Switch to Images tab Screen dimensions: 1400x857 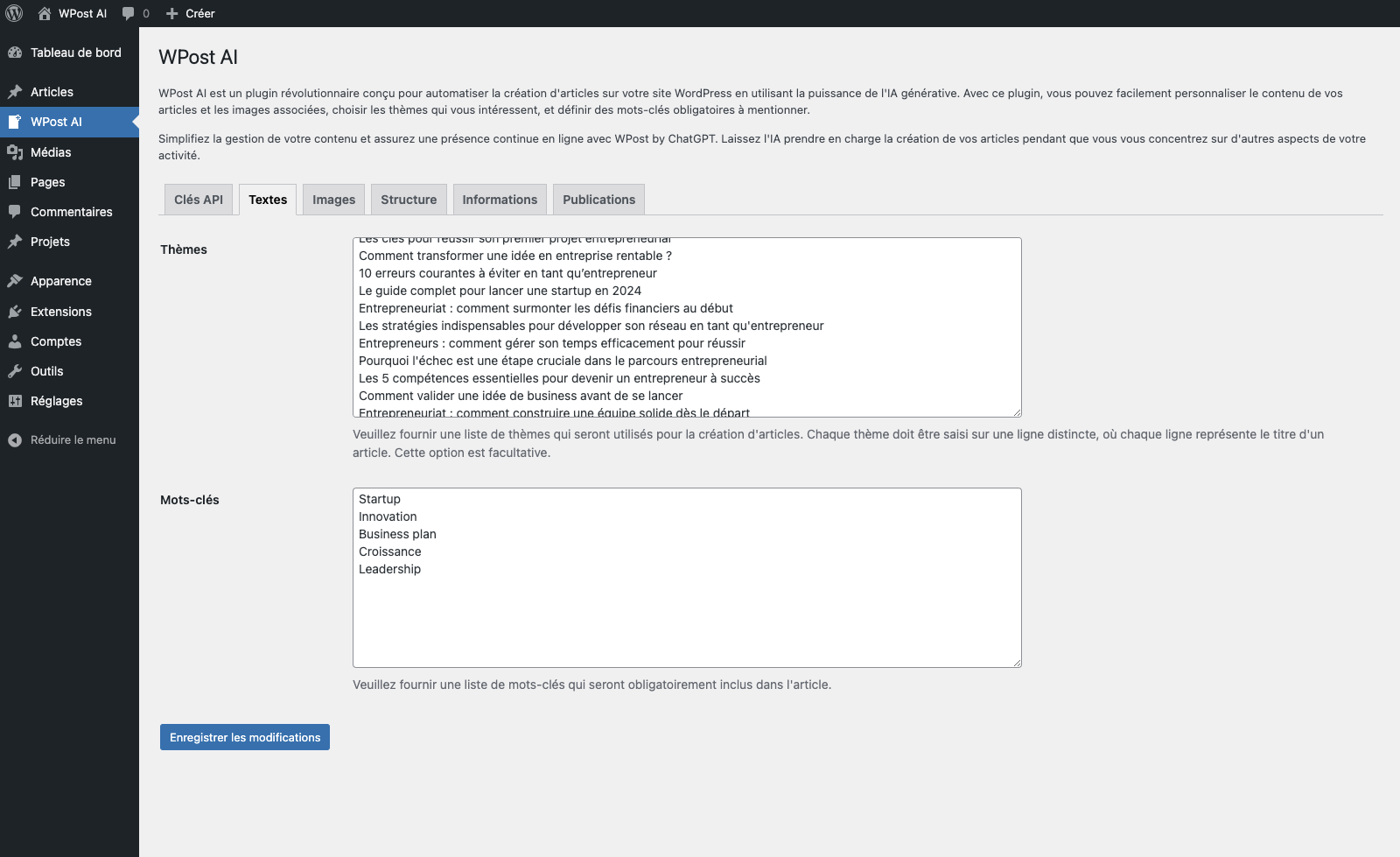coord(334,200)
